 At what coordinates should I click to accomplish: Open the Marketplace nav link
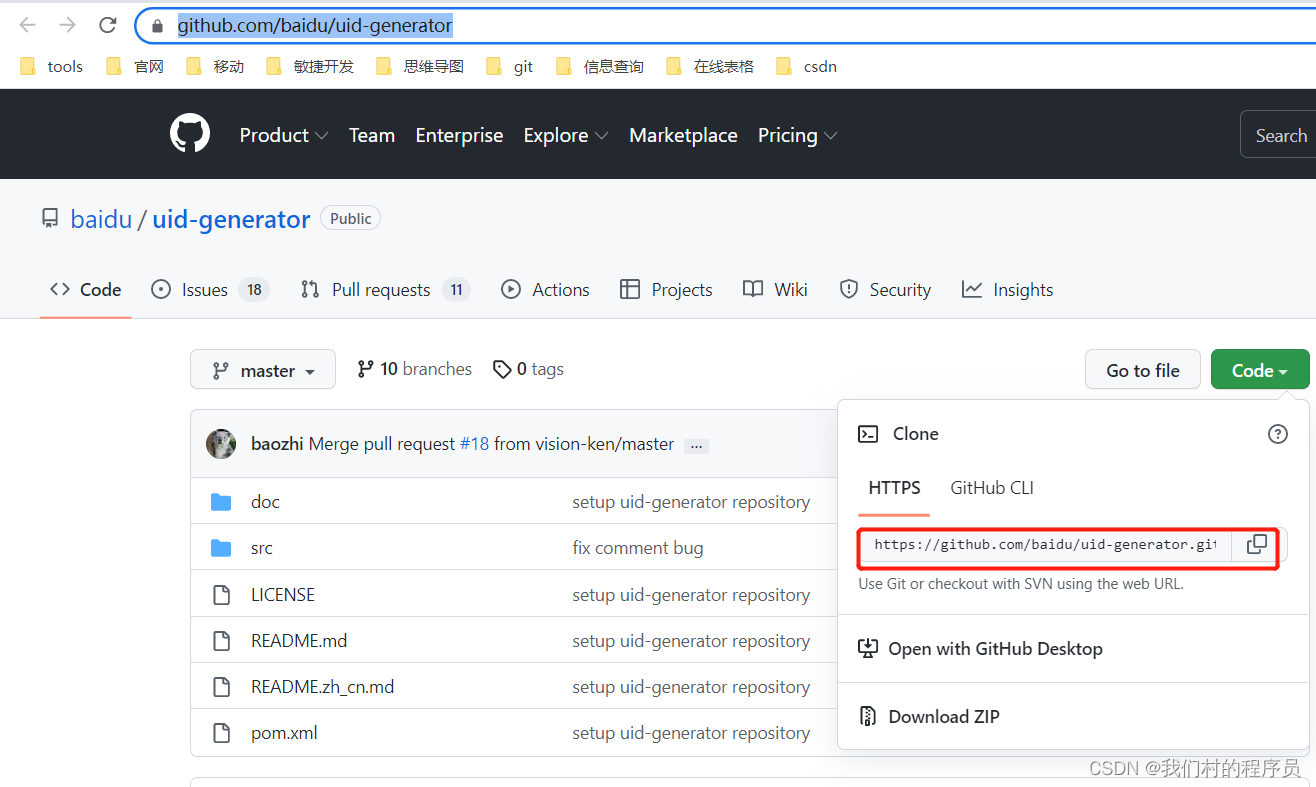(x=683, y=135)
